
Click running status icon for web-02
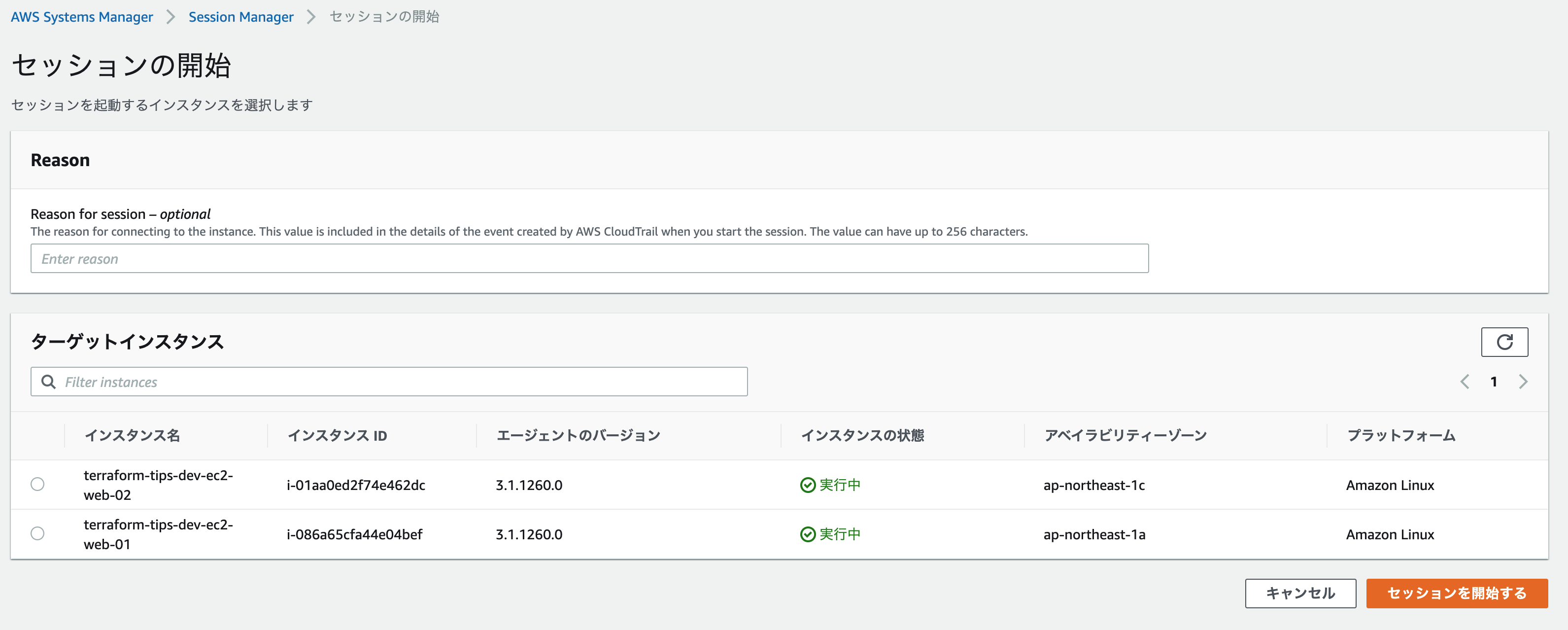(807, 485)
